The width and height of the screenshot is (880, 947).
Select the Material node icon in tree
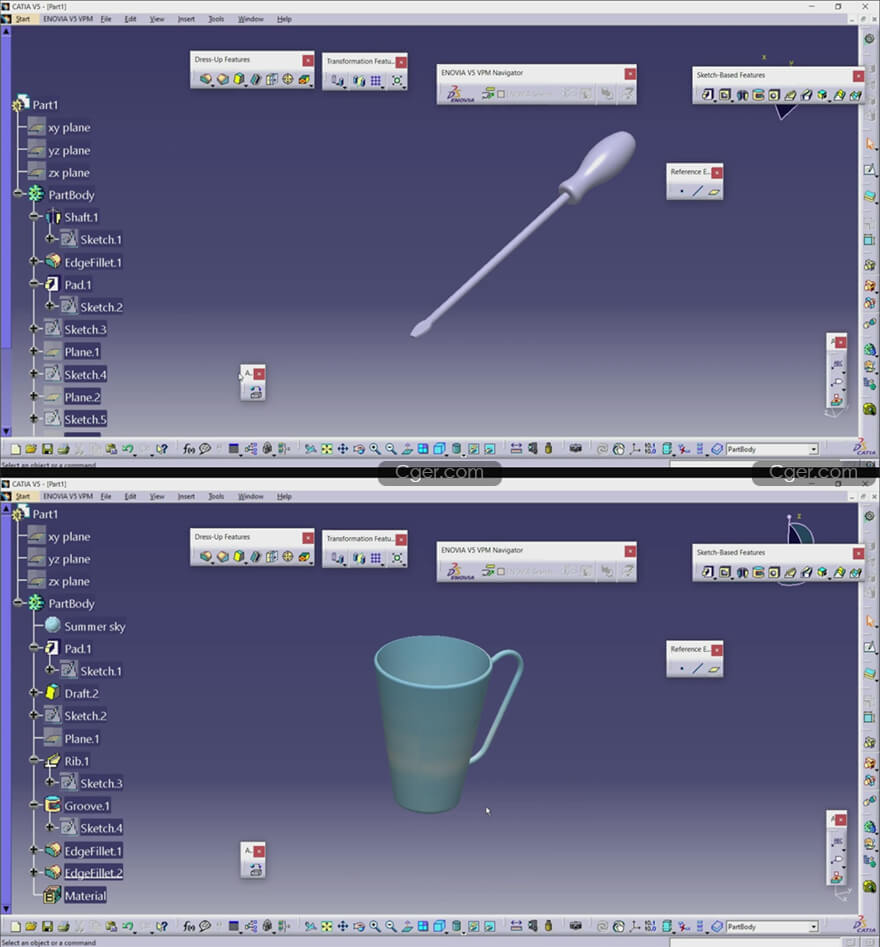click(x=52, y=896)
